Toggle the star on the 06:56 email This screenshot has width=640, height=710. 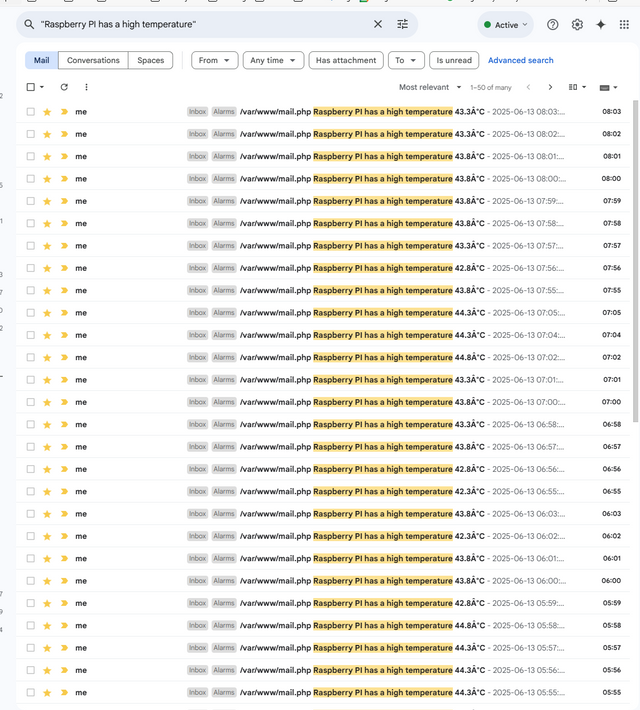47,469
